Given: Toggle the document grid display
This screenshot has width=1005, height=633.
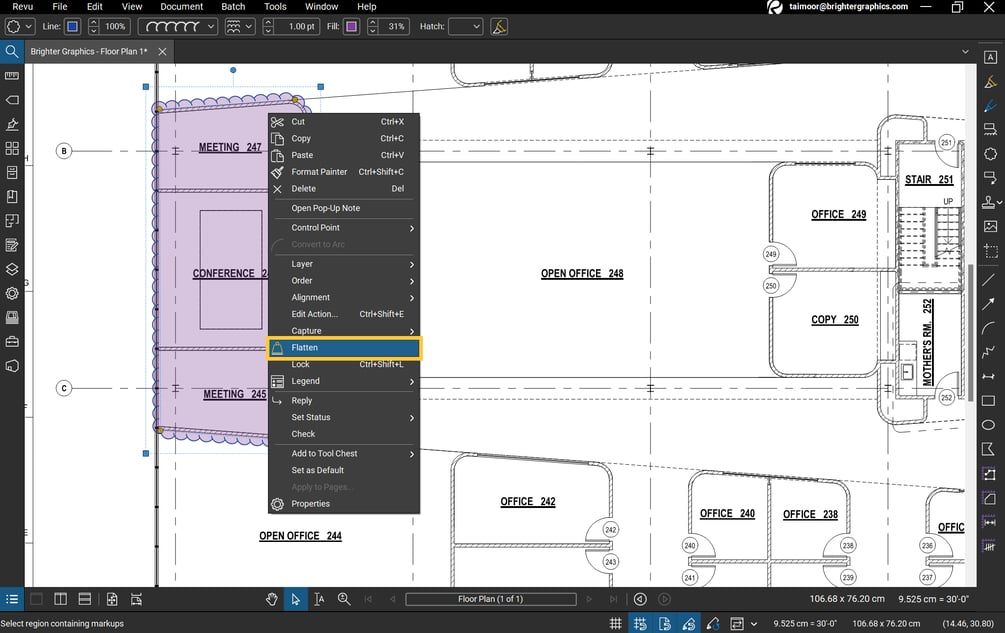Looking at the screenshot, I should (x=616, y=622).
